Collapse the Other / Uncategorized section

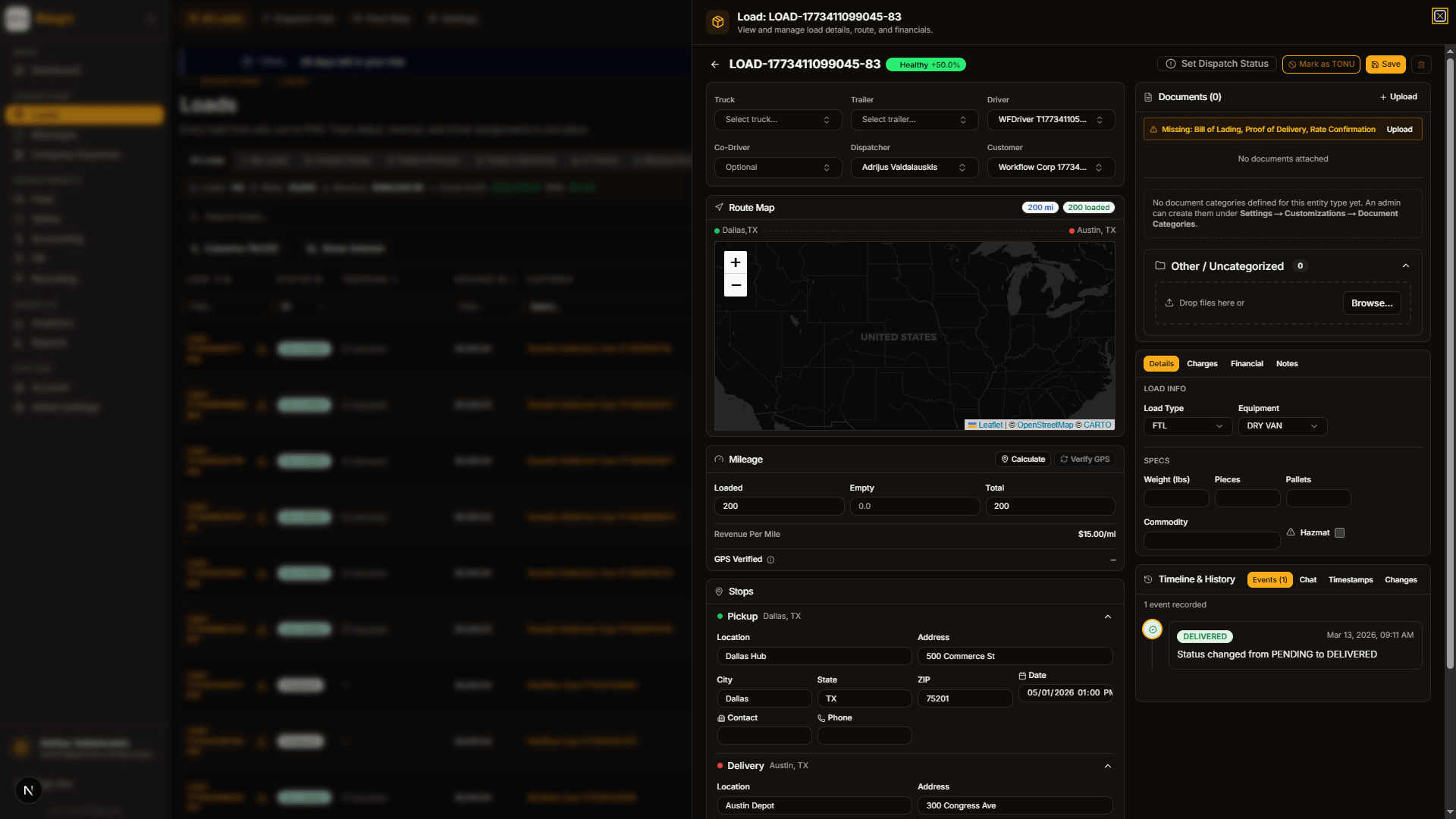[x=1406, y=266]
